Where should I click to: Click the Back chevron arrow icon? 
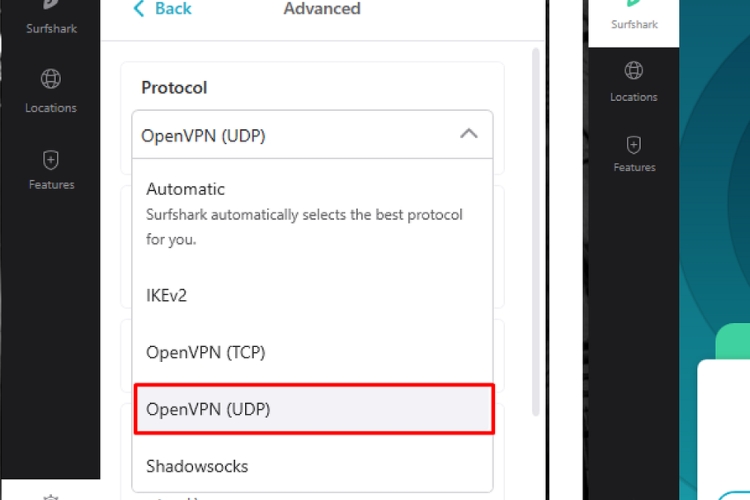point(139,9)
